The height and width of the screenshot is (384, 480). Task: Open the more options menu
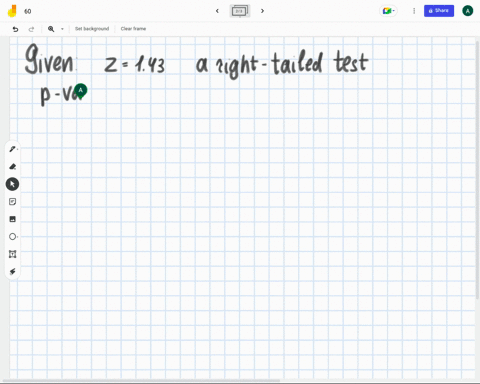click(414, 11)
